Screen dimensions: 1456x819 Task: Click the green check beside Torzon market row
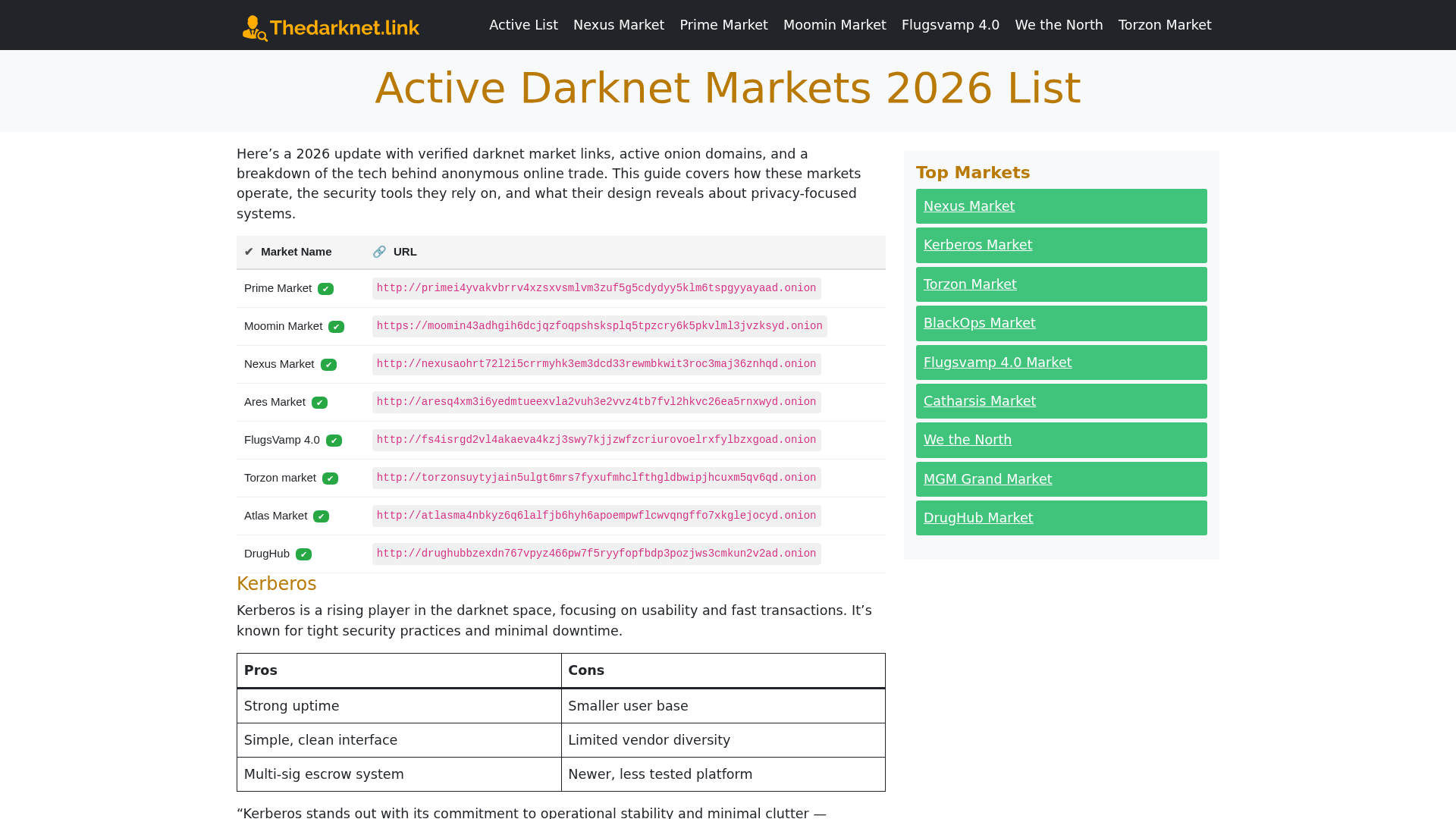[x=331, y=479]
